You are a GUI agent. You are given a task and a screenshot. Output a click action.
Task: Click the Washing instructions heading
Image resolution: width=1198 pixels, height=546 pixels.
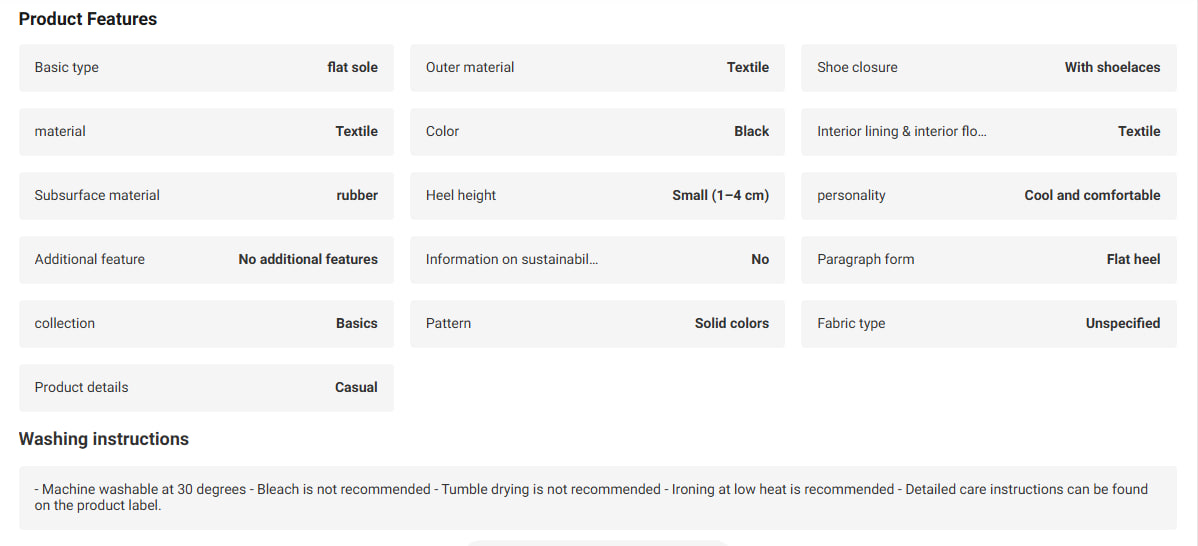(x=104, y=440)
